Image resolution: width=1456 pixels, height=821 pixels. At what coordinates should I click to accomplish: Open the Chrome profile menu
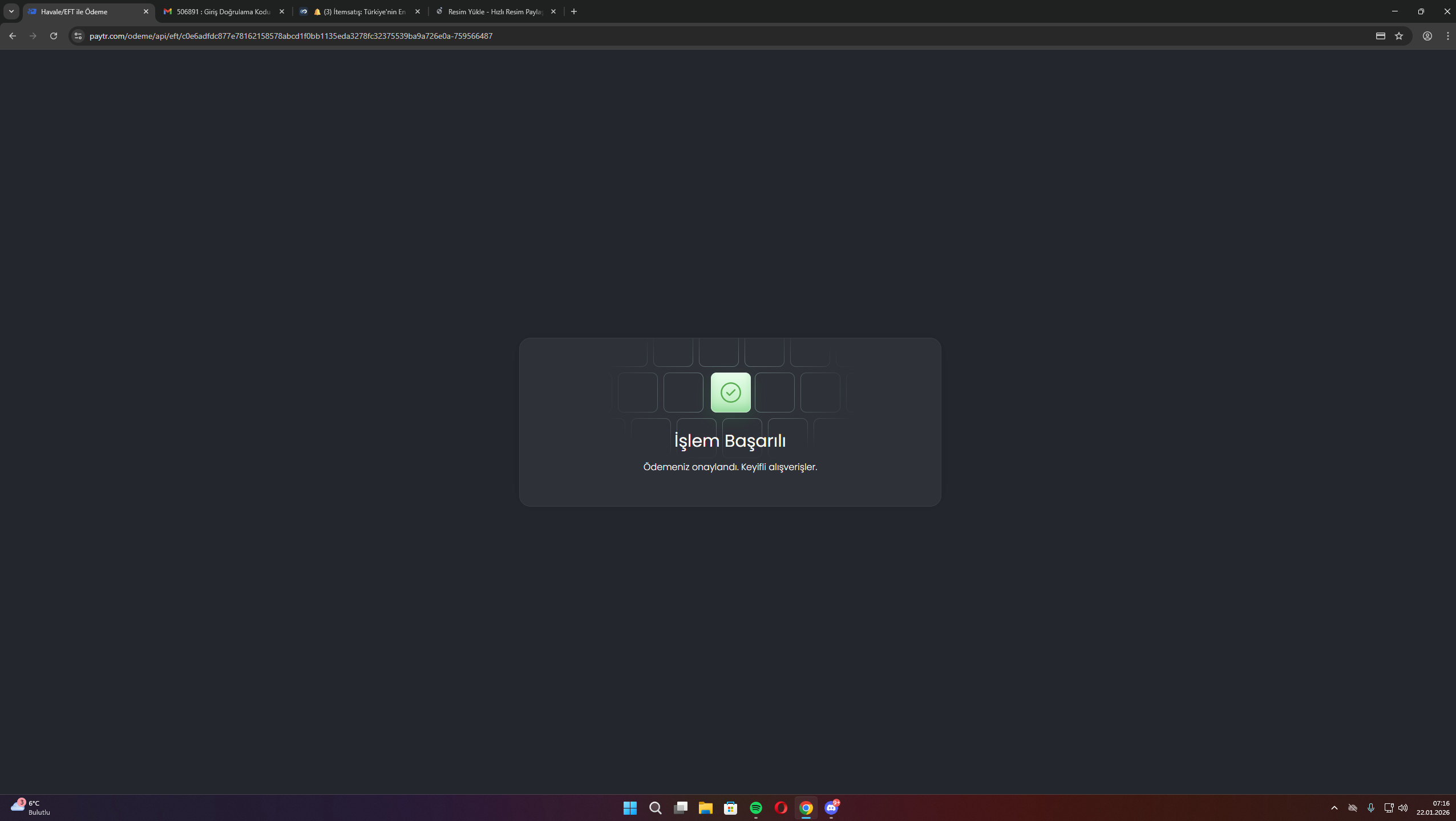point(1427,36)
